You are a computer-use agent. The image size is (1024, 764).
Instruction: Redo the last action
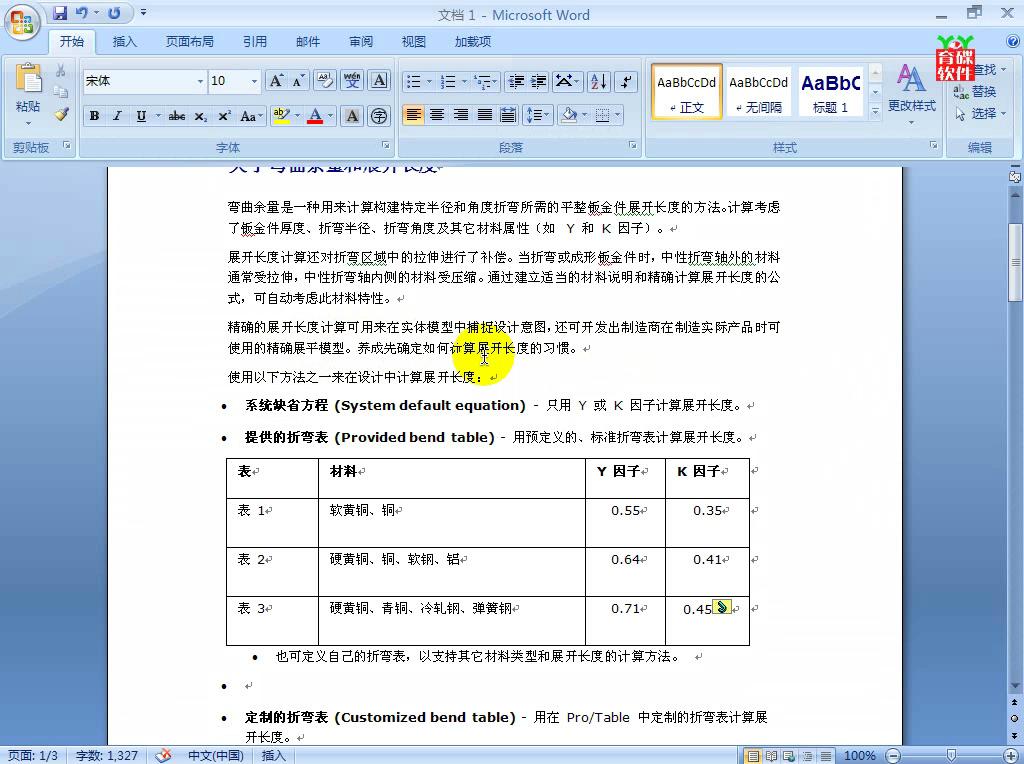point(114,13)
